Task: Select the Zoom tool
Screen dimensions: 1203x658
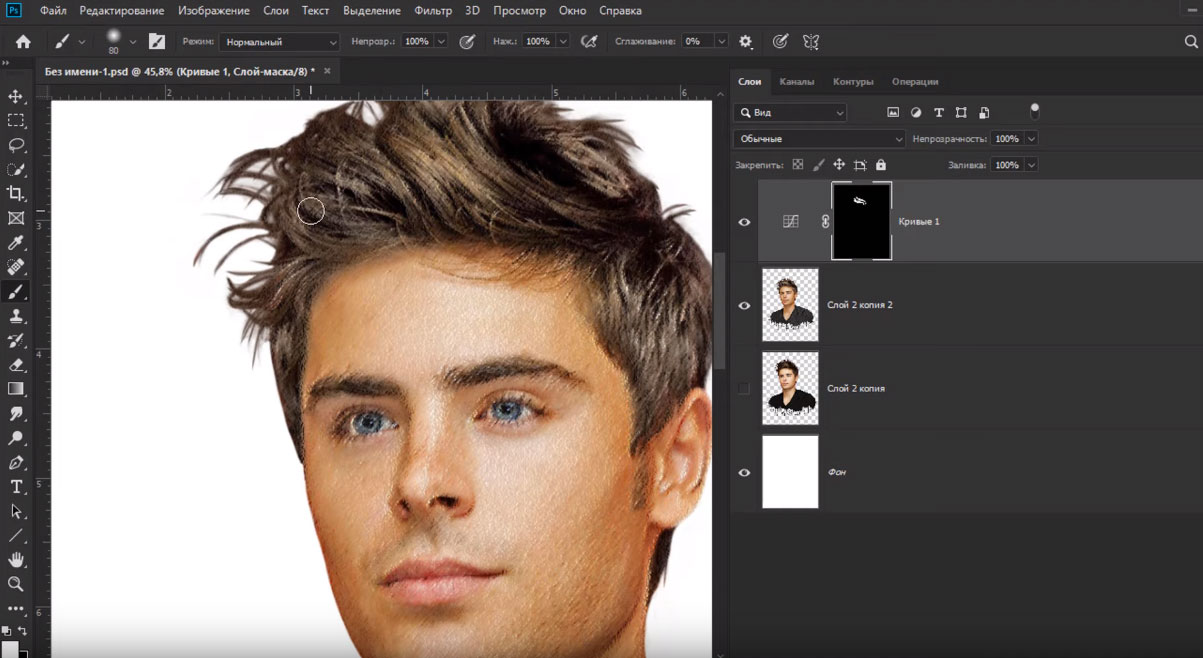Action: point(16,584)
